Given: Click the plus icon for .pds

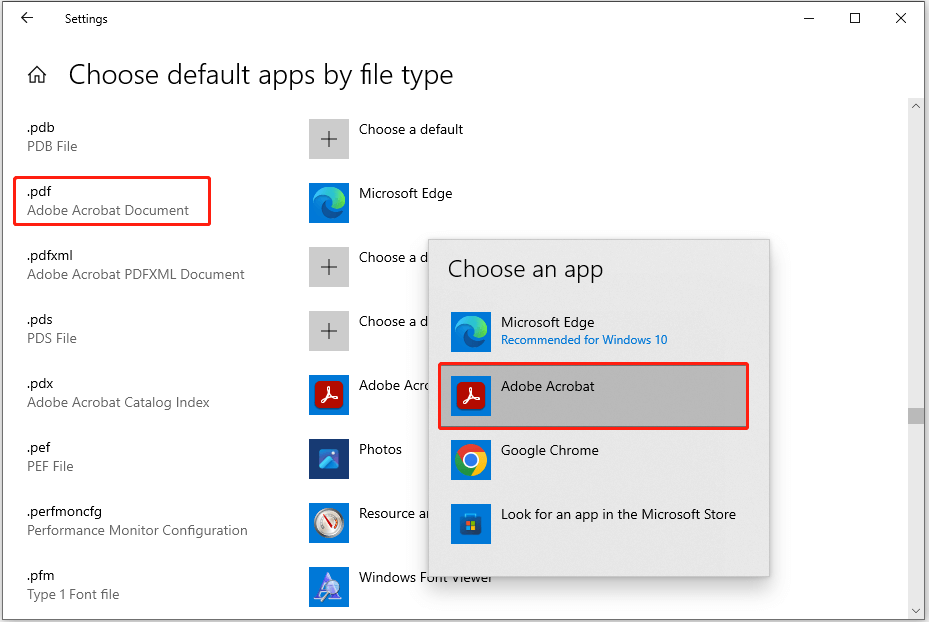Looking at the screenshot, I should point(329,331).
